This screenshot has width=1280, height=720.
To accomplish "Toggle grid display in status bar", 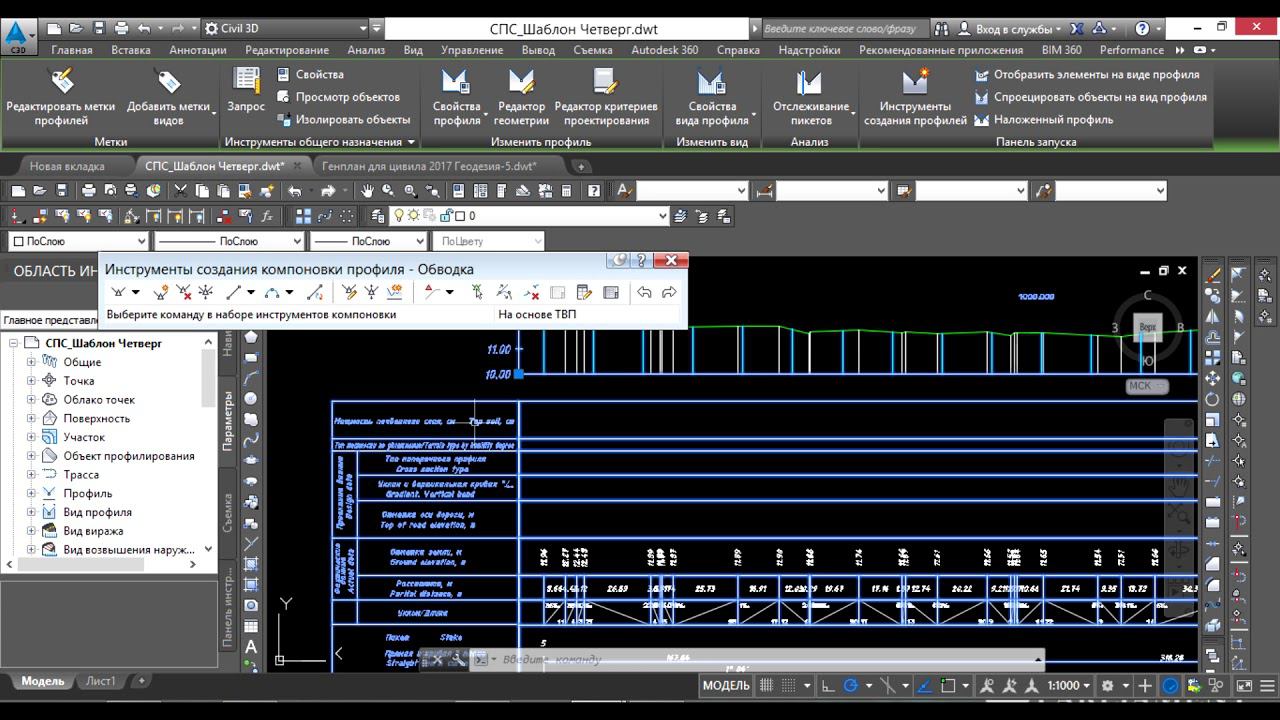I will [x=768, y=686].
